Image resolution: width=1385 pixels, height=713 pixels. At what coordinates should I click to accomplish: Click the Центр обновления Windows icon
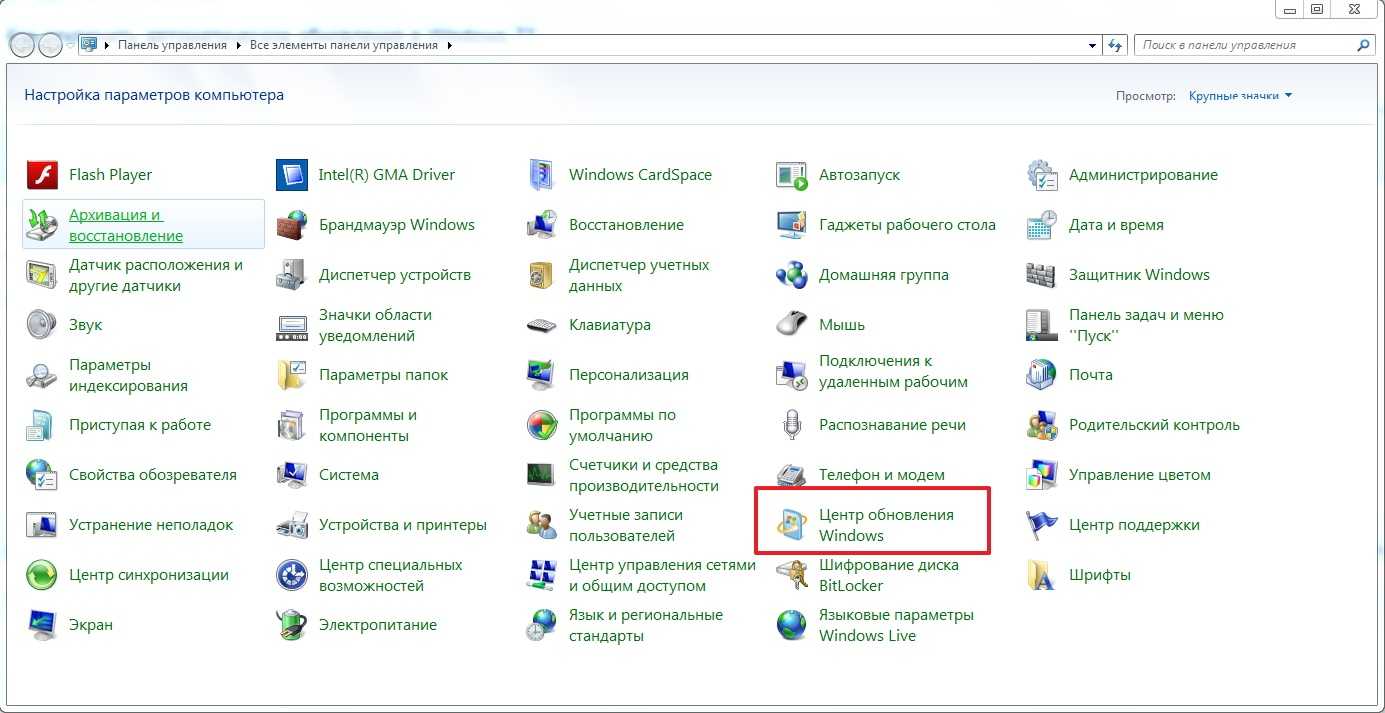click(791, 525)
